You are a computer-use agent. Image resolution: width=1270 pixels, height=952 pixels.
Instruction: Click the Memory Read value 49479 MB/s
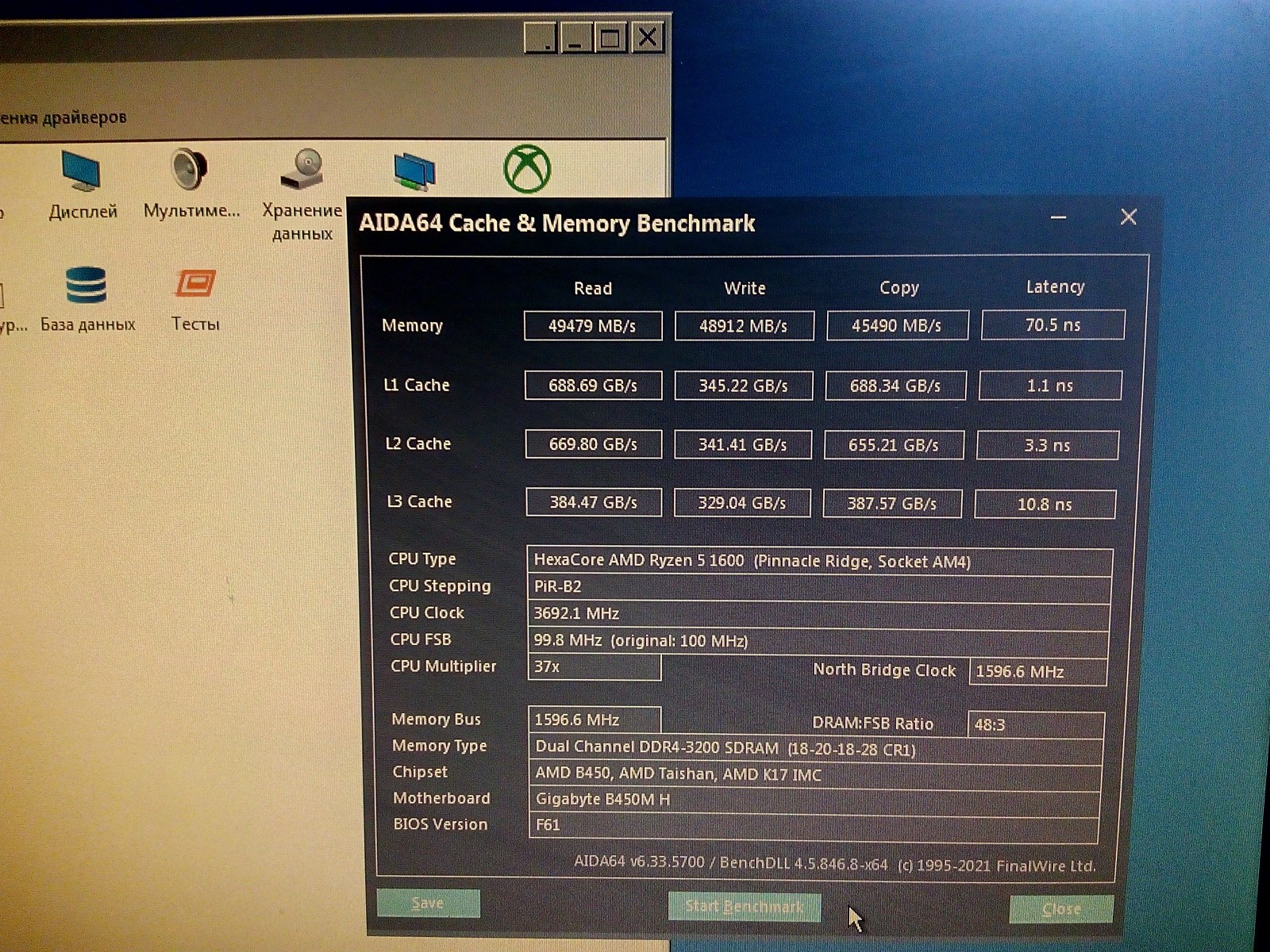click(x=593, y=325)
